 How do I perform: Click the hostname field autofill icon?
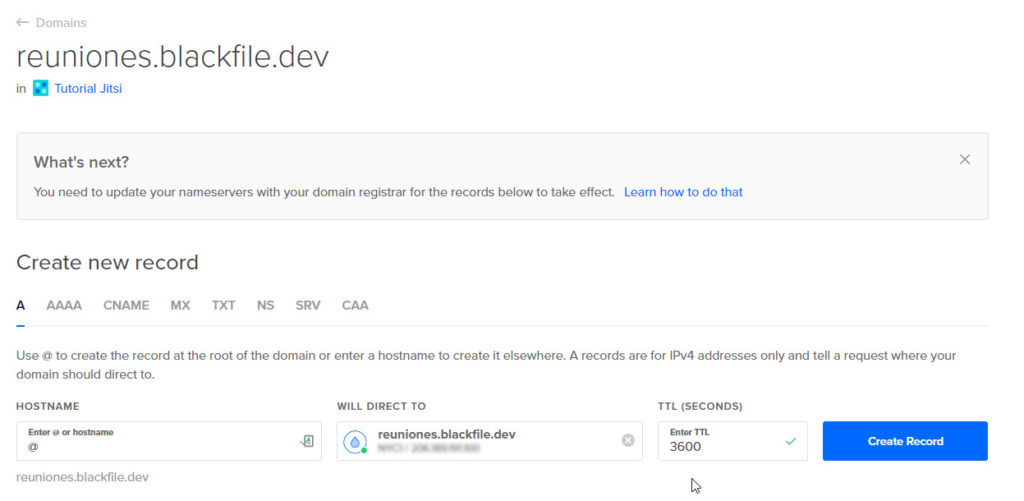coord(307,442)
